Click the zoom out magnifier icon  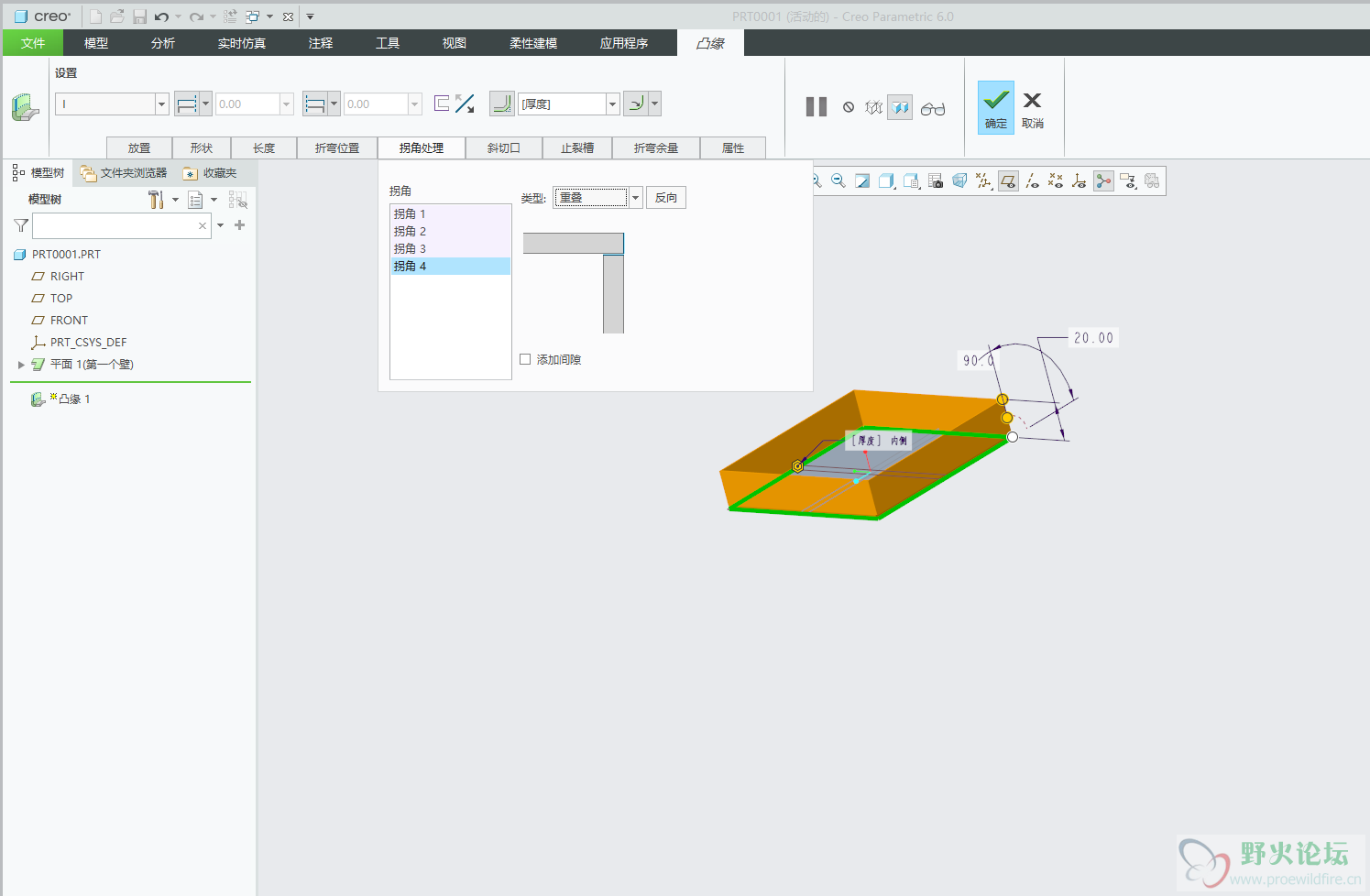838,181
